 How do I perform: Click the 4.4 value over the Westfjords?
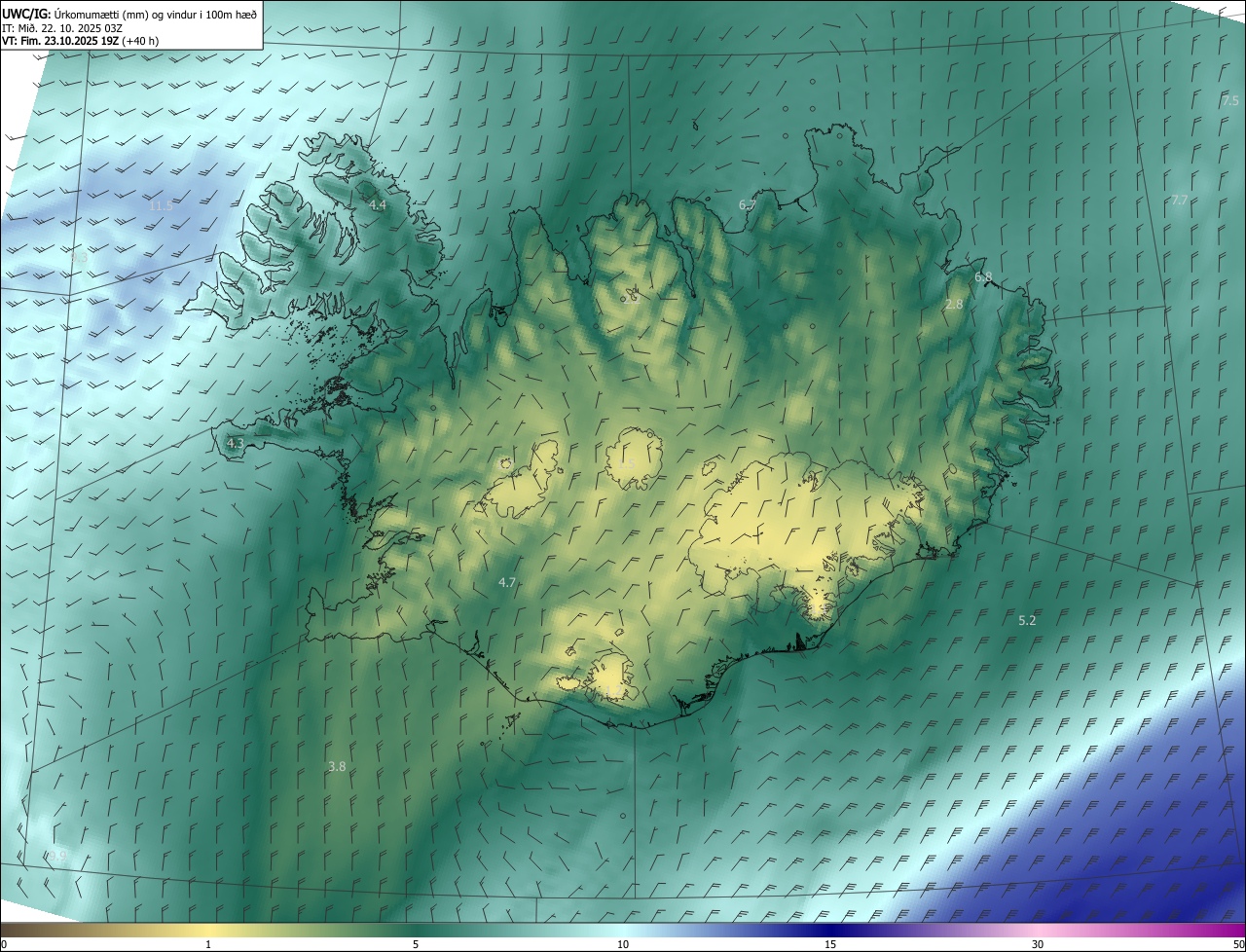(378, 205)
